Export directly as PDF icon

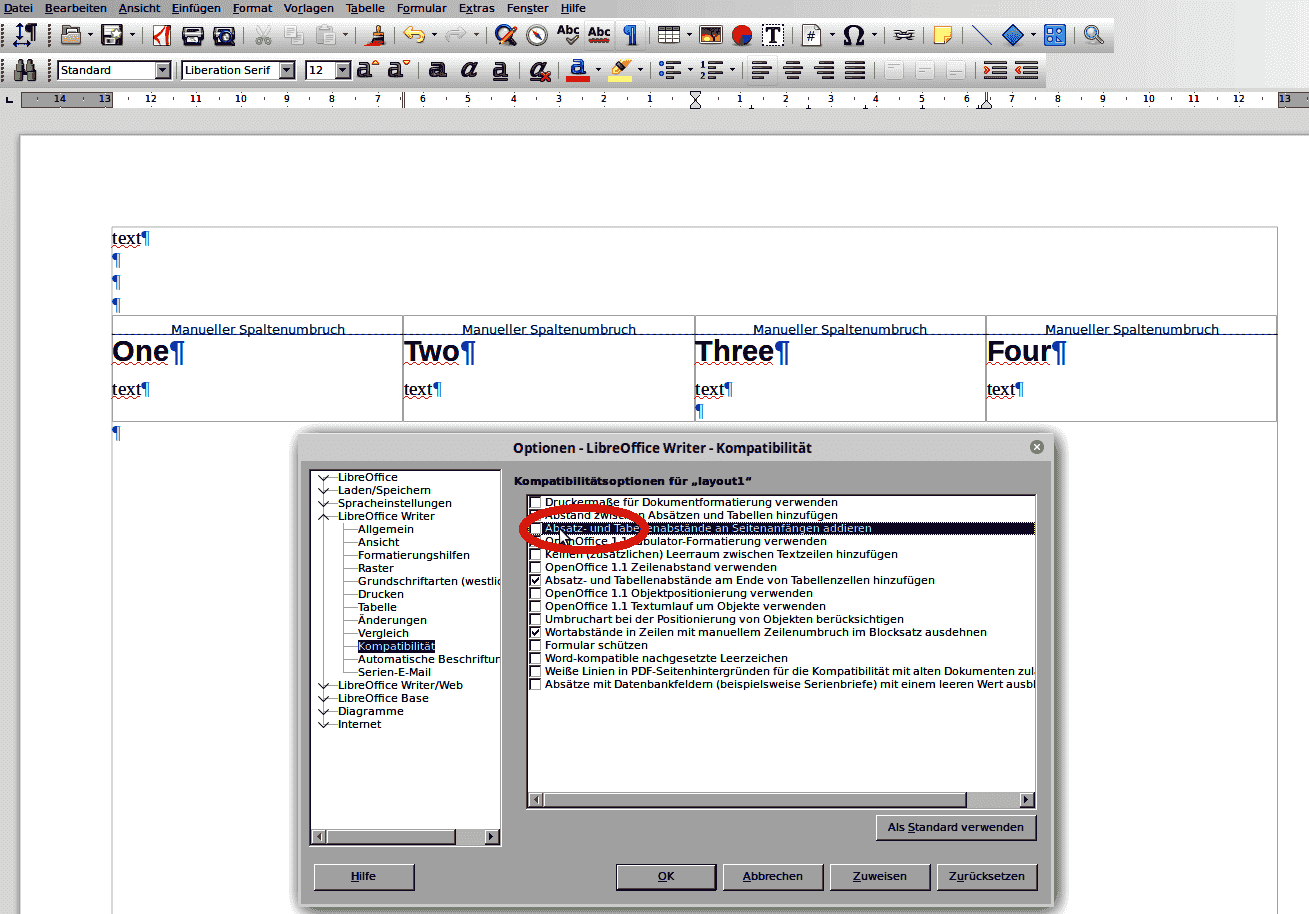click(162, 35)
